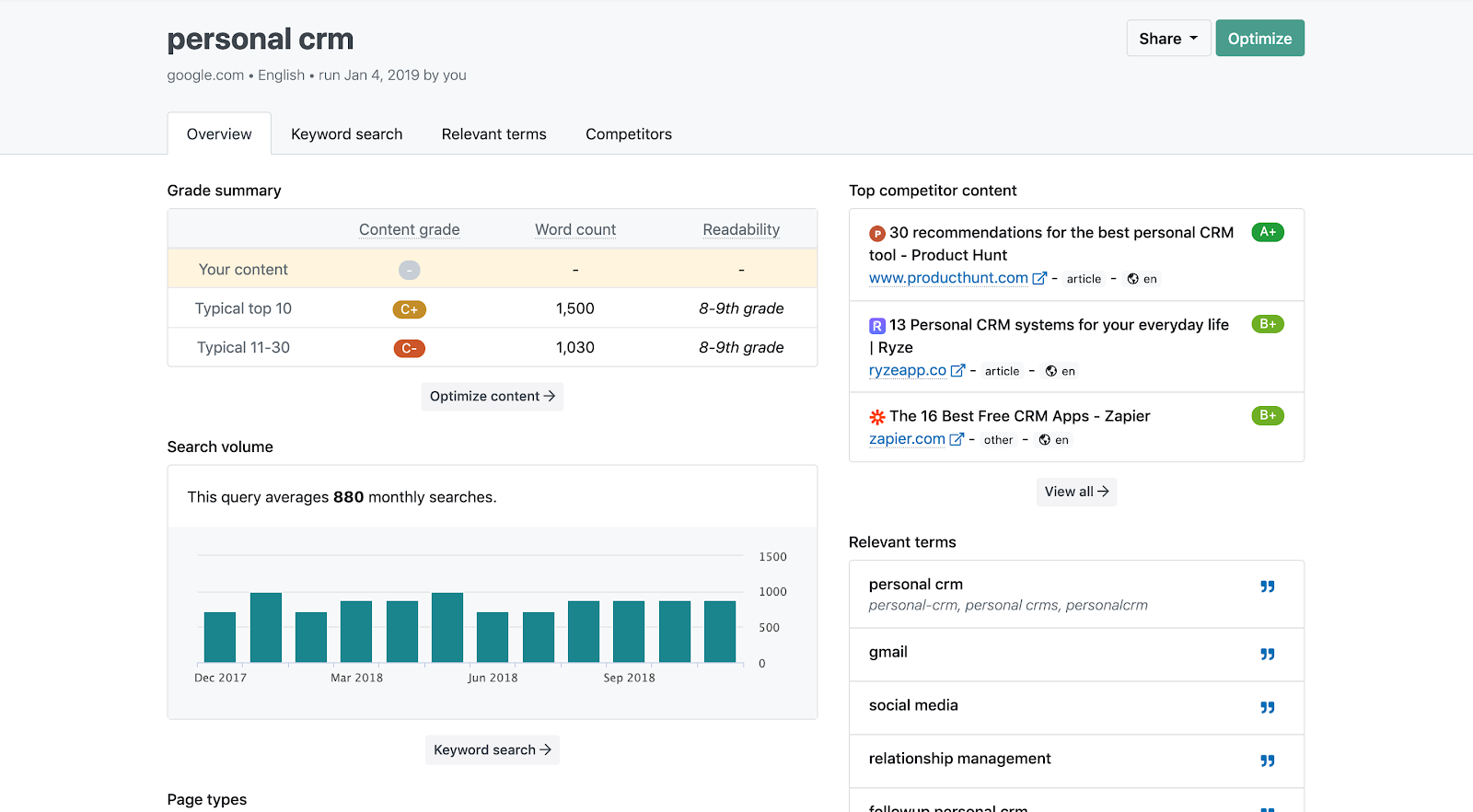The image size is (1473, 812).
Task: Click the B+ grade badge for Ryze result
Action: [1268, 324]
